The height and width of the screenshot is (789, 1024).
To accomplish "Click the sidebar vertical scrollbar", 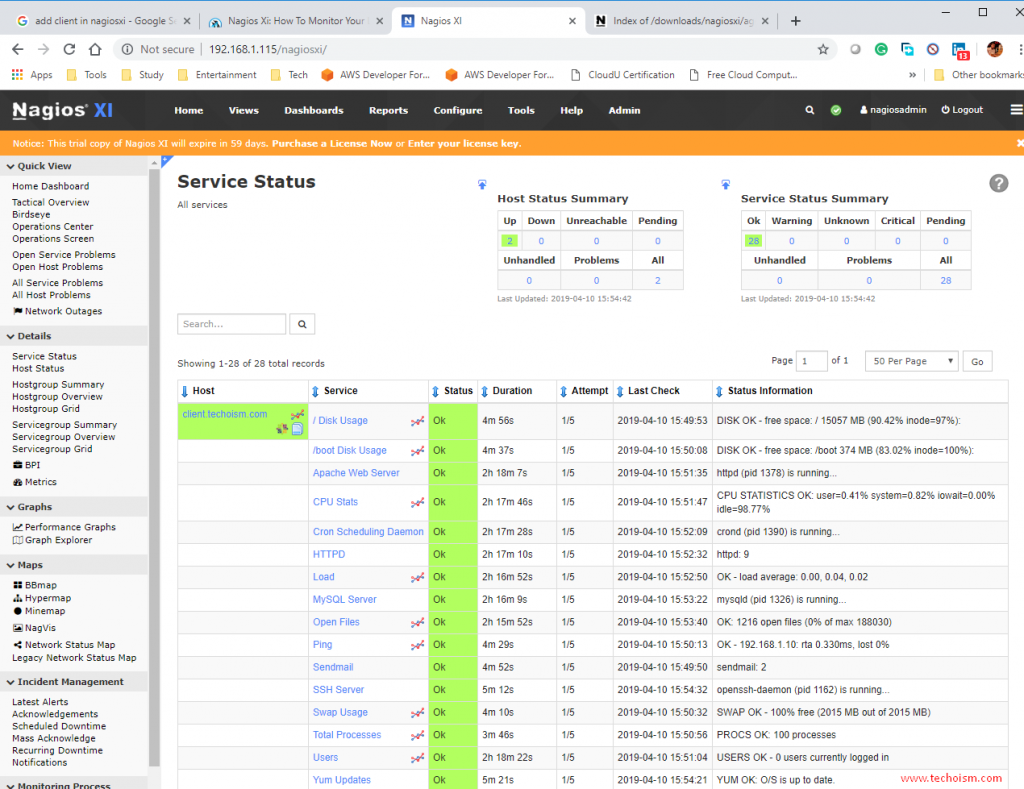I will (x=154, y=467).
